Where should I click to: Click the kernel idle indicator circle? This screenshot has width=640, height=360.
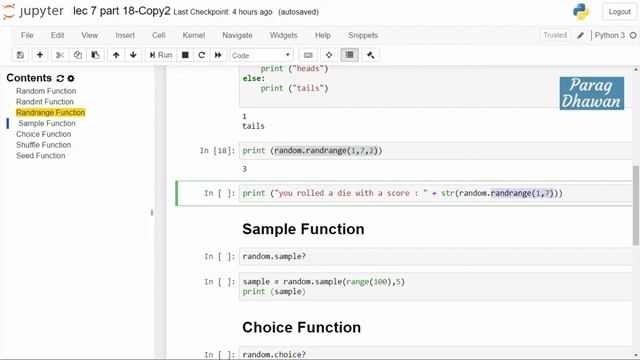[x=633, y=36]
